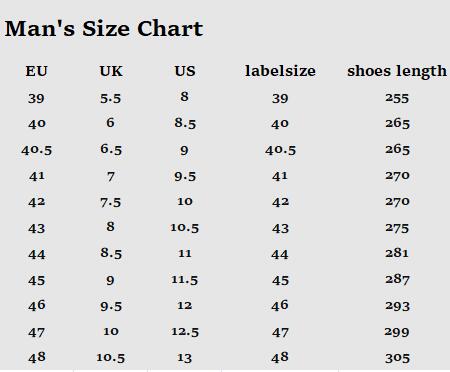Select the EU column header
Screen dimensions: 450x372
(x=37, y=71)
